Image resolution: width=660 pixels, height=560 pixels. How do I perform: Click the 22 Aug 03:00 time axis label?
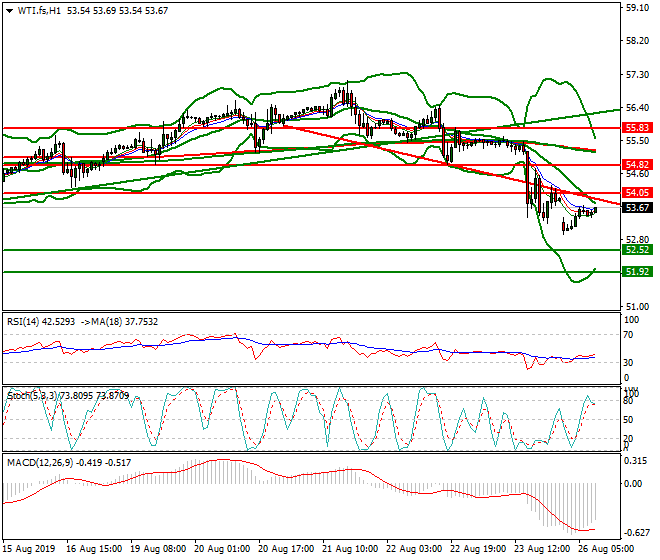tap(414, 549)
